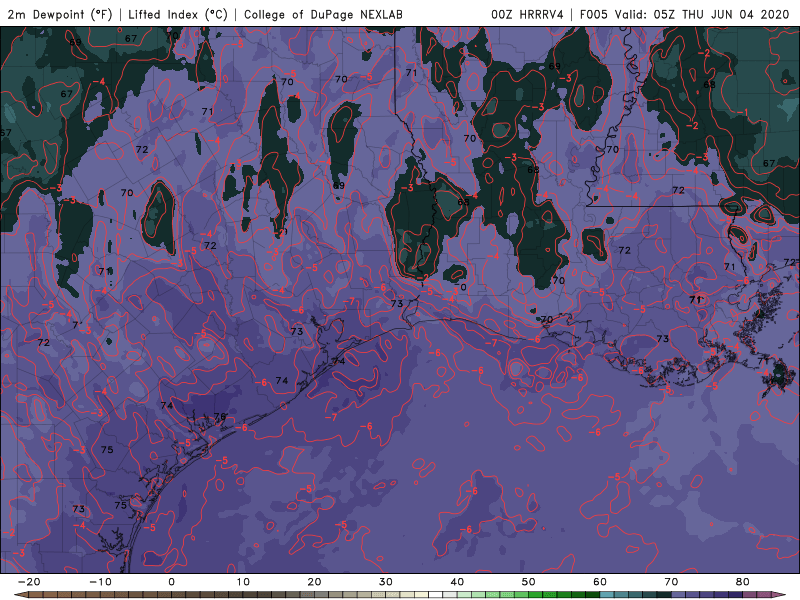This screenshot has width=800, height=600.
Task: Click the 'Lifted Index (°C)' title text
Action: point(178,14)
